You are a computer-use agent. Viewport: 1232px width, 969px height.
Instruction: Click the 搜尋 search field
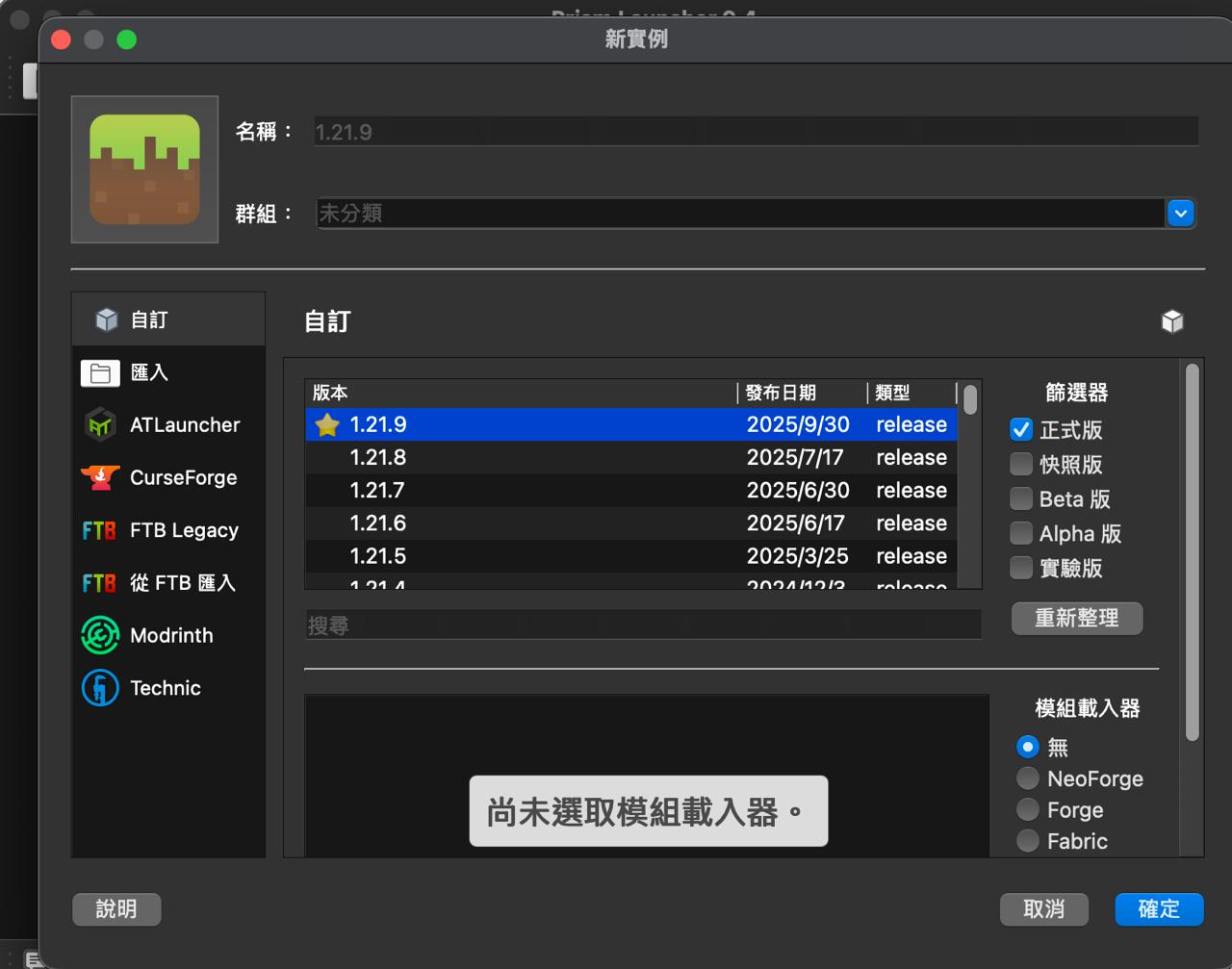642,625
